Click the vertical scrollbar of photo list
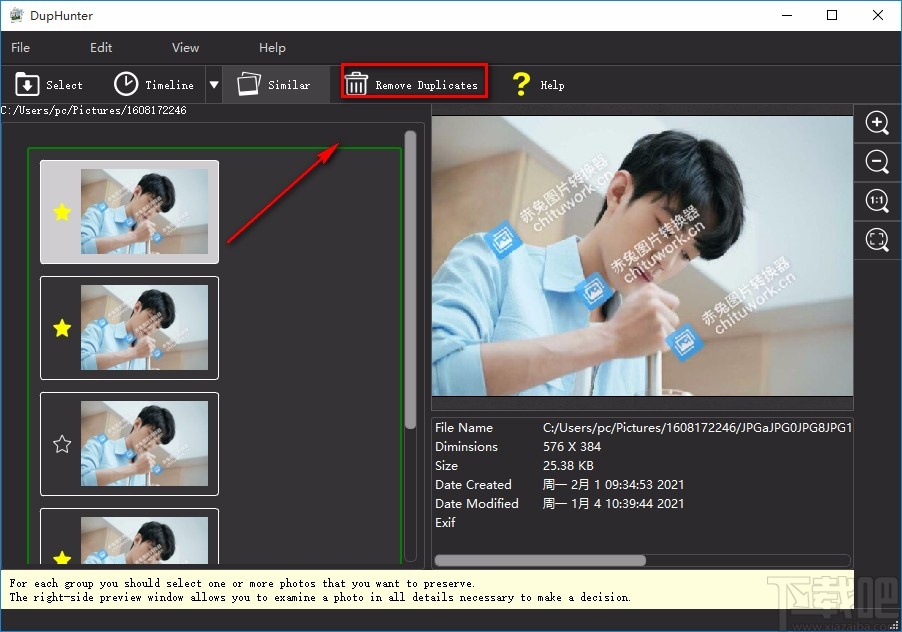902x632 pixels. click(x=410, y=280)
